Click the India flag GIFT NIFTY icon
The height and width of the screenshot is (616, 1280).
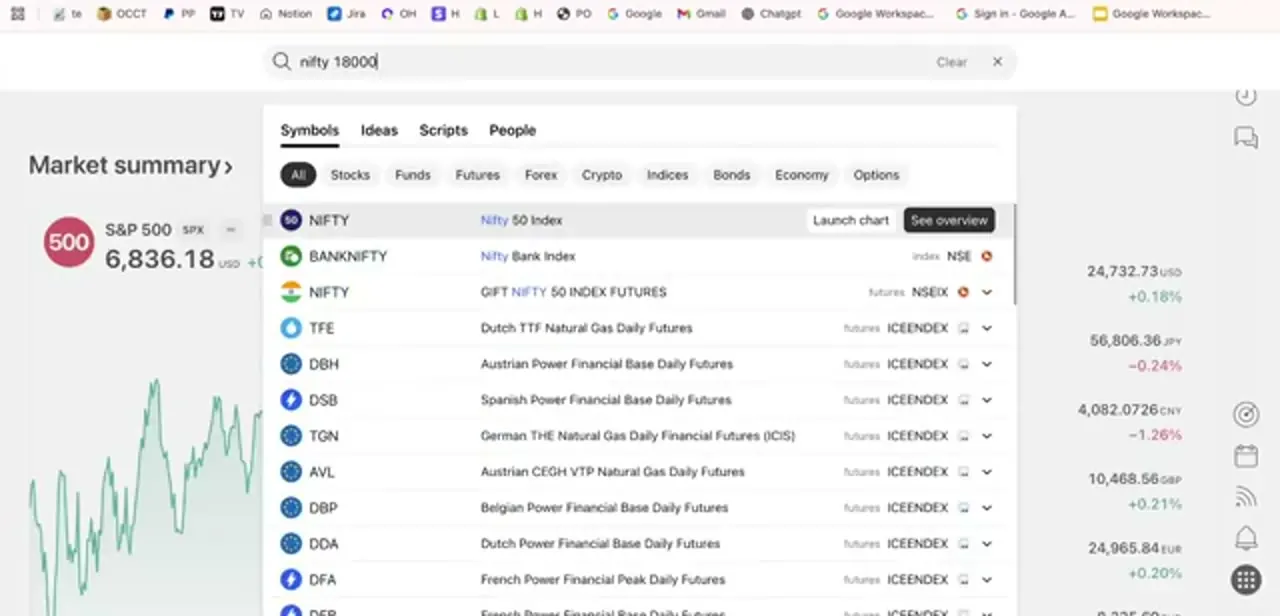[291, 292]
